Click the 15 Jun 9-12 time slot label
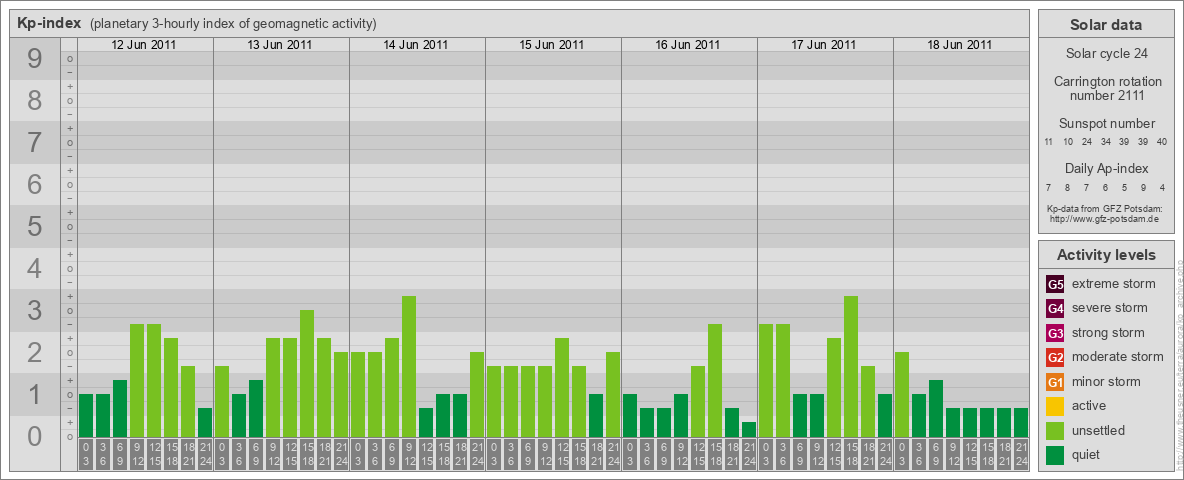The height and width of the screenshot is (480, 1184). point(544,454)
